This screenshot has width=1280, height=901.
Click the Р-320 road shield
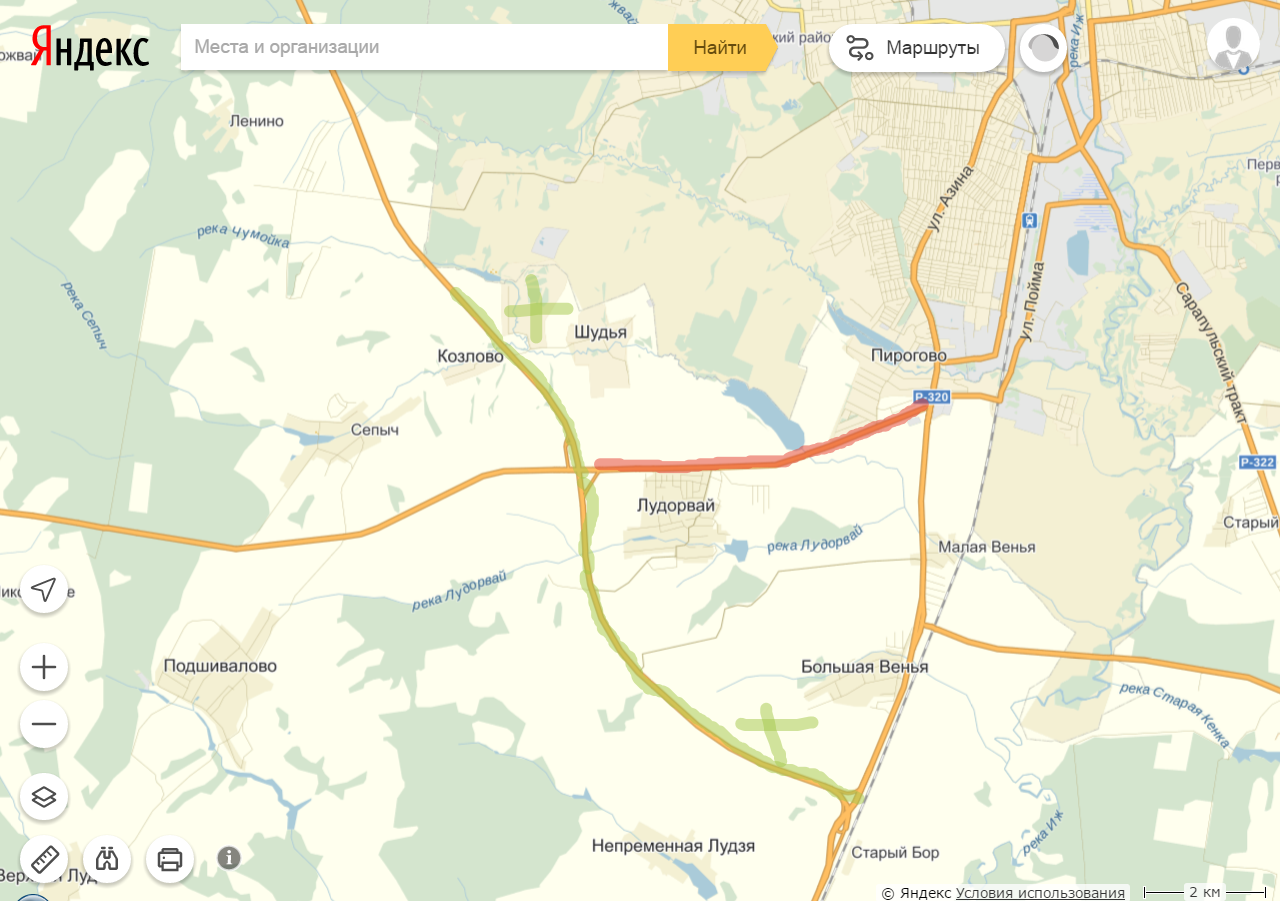click(932, 397)
